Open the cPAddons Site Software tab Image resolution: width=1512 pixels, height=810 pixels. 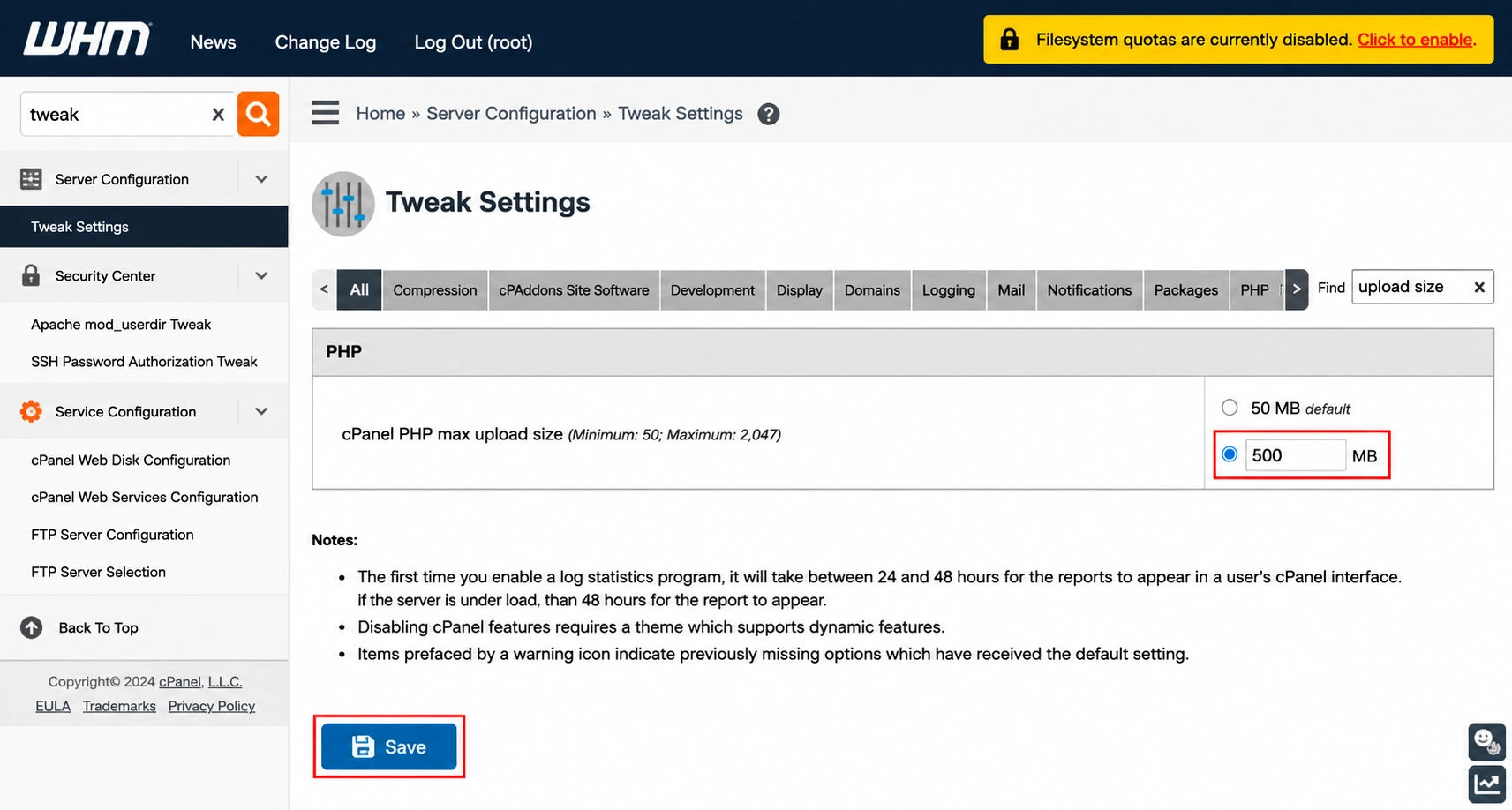574,289
